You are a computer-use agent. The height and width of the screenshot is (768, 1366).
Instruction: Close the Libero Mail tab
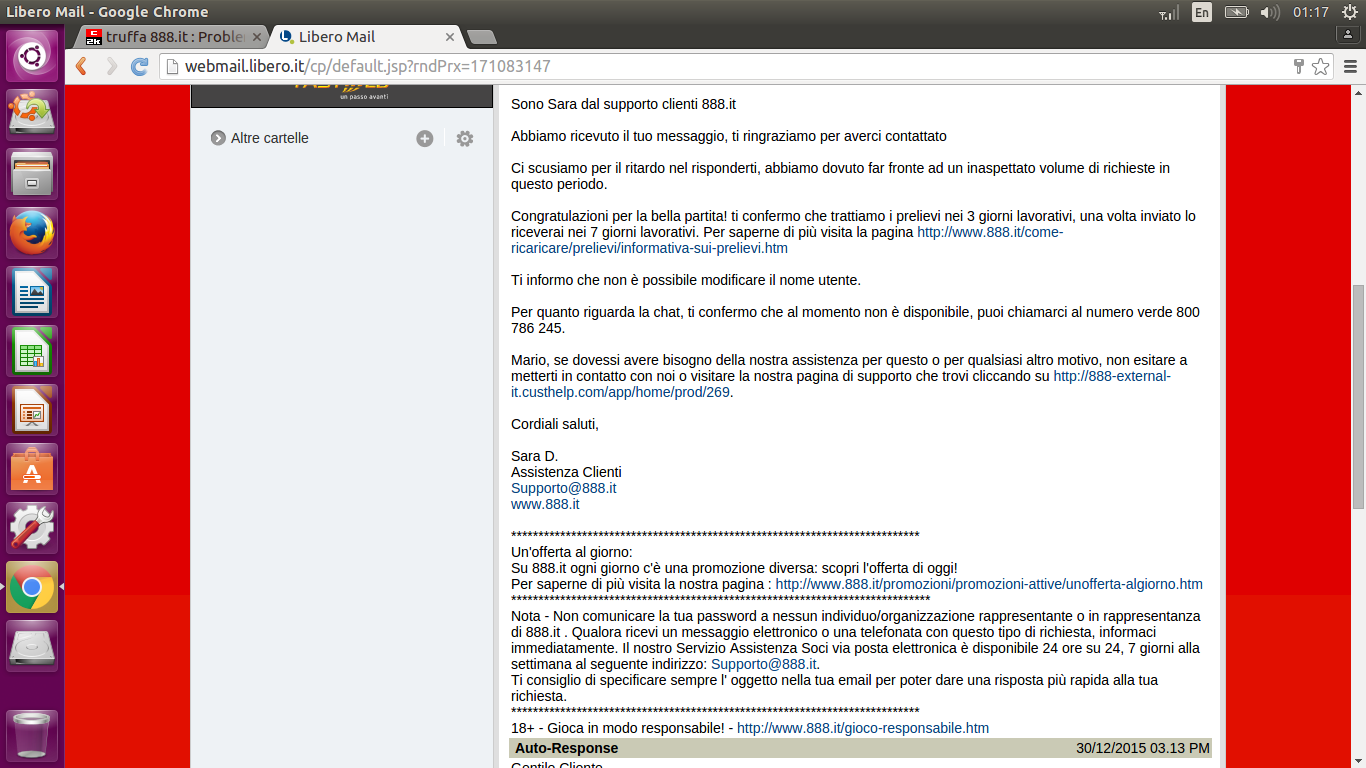click(450, 37)
